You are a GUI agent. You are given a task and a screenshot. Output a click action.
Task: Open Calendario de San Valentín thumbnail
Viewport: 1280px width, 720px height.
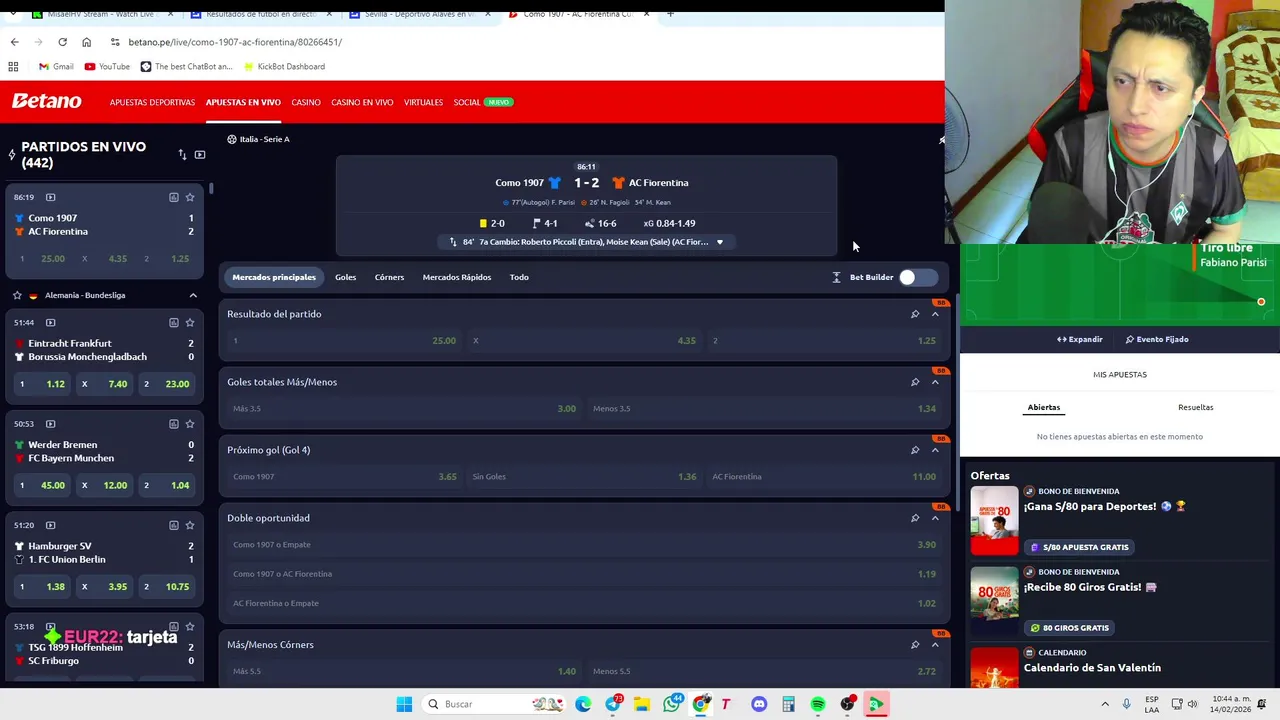tap(994, 667)
